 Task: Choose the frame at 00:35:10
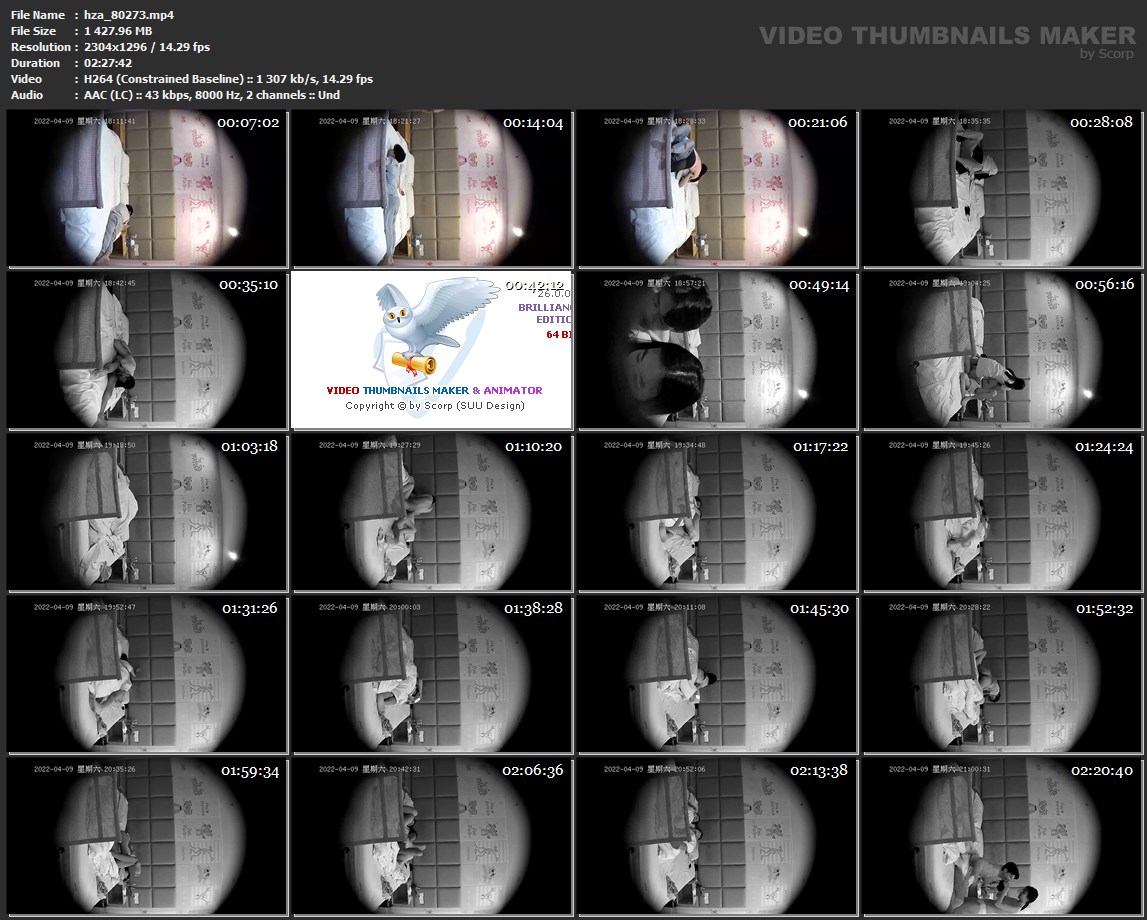147,351
